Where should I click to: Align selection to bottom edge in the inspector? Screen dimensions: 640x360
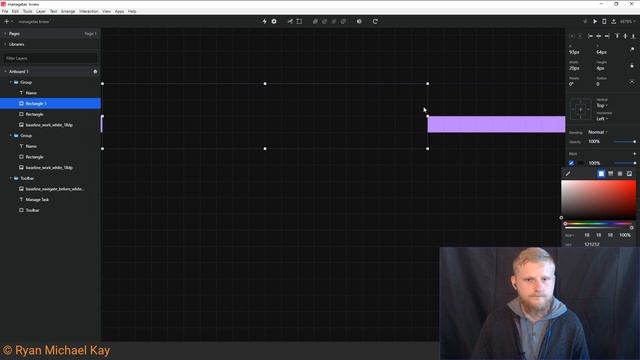[x=633, y=36]
